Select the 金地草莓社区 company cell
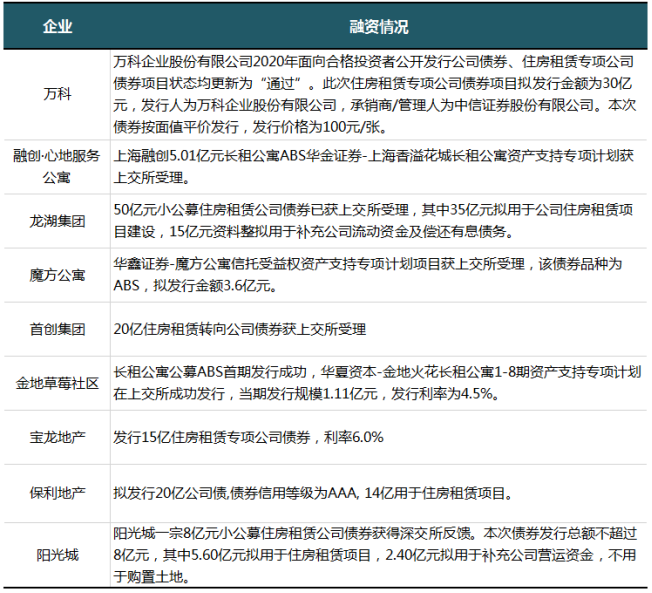652x593 pixels. (x=57, y=383)
